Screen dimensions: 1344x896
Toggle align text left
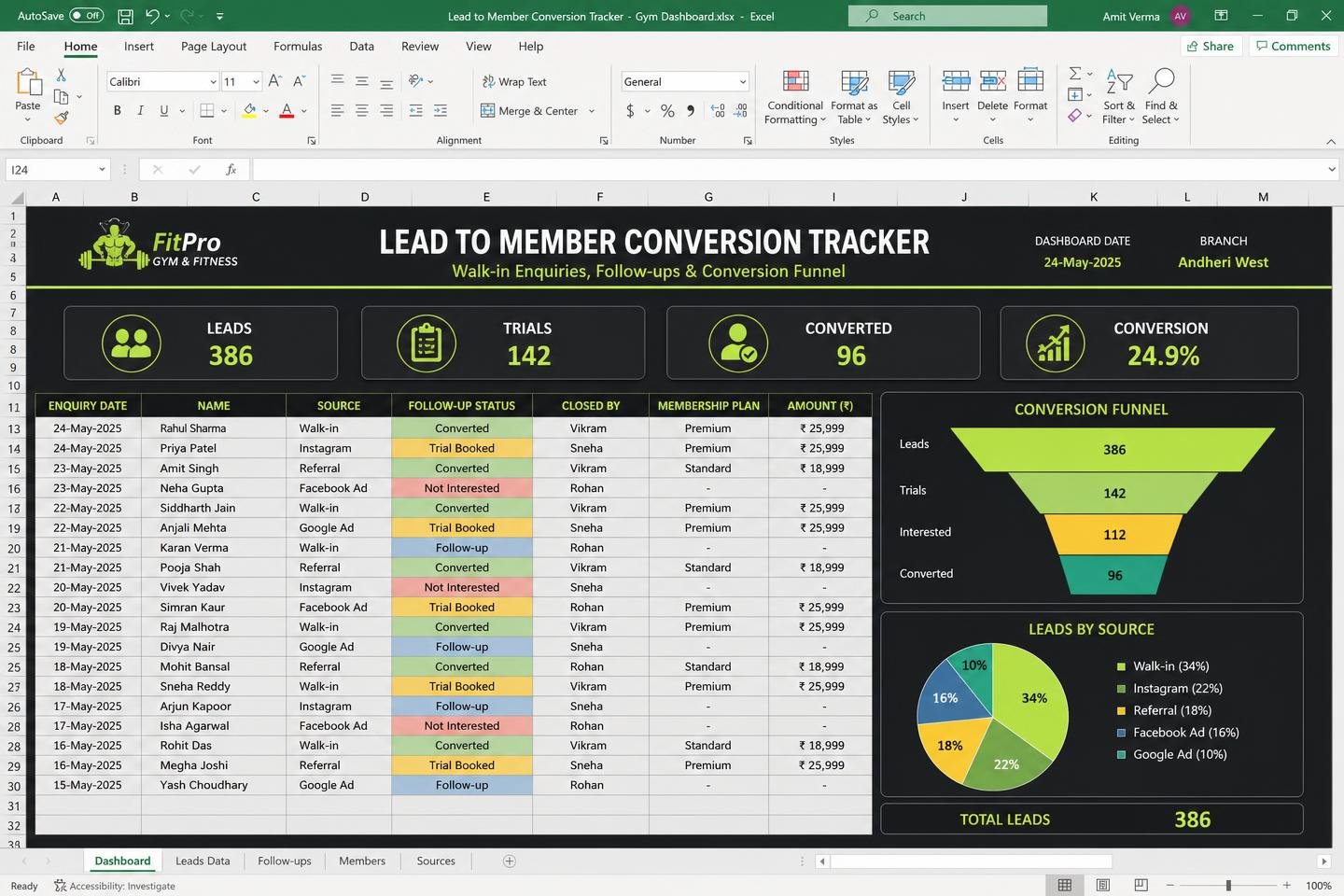click(338, 110)
